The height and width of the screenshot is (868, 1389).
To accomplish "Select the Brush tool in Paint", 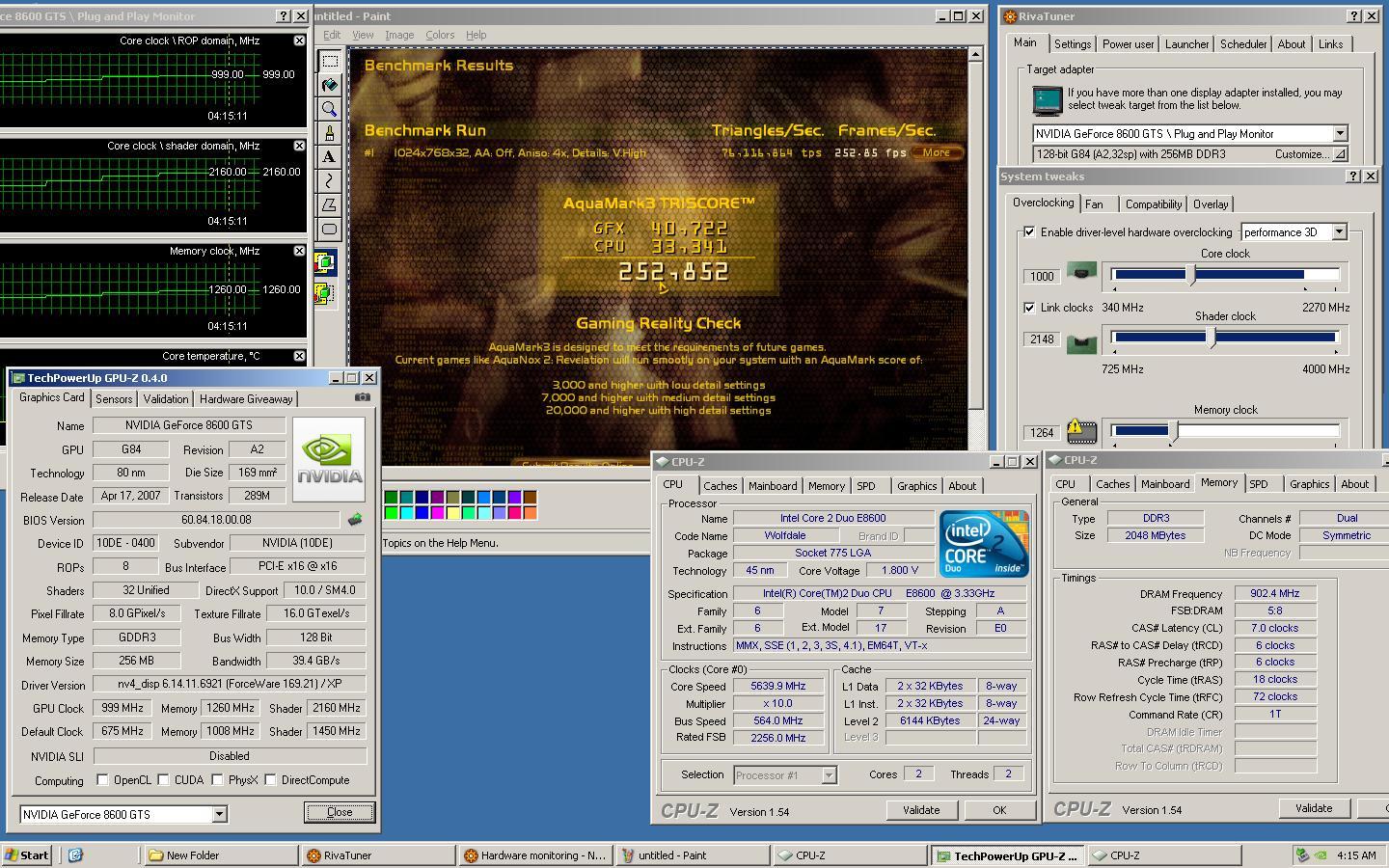I will [x=329, y=133].
